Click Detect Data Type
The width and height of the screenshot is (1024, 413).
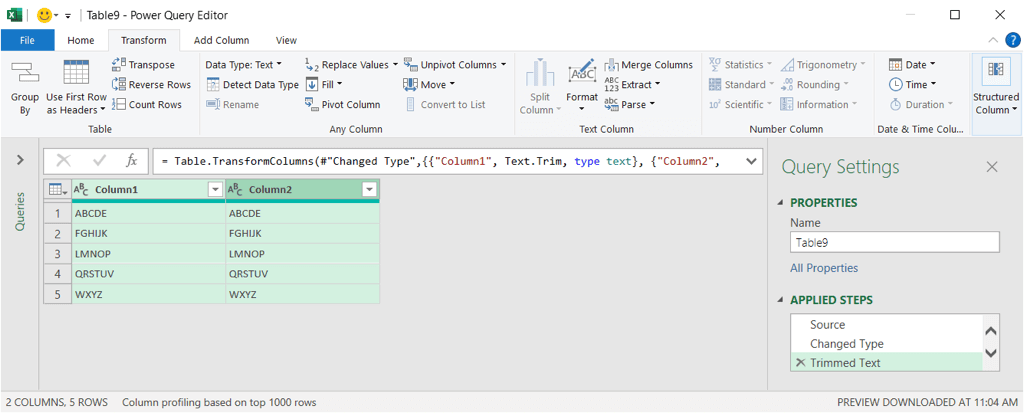point(252,85)
